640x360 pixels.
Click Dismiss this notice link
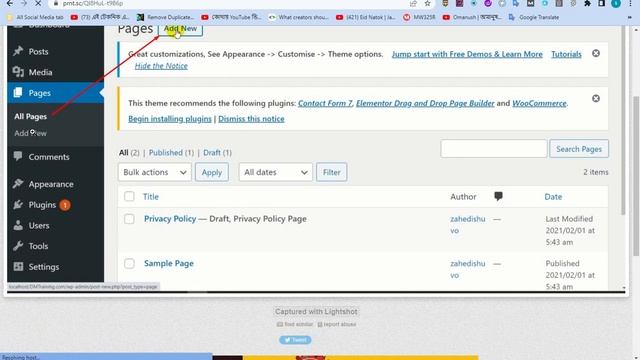point(251,119)
